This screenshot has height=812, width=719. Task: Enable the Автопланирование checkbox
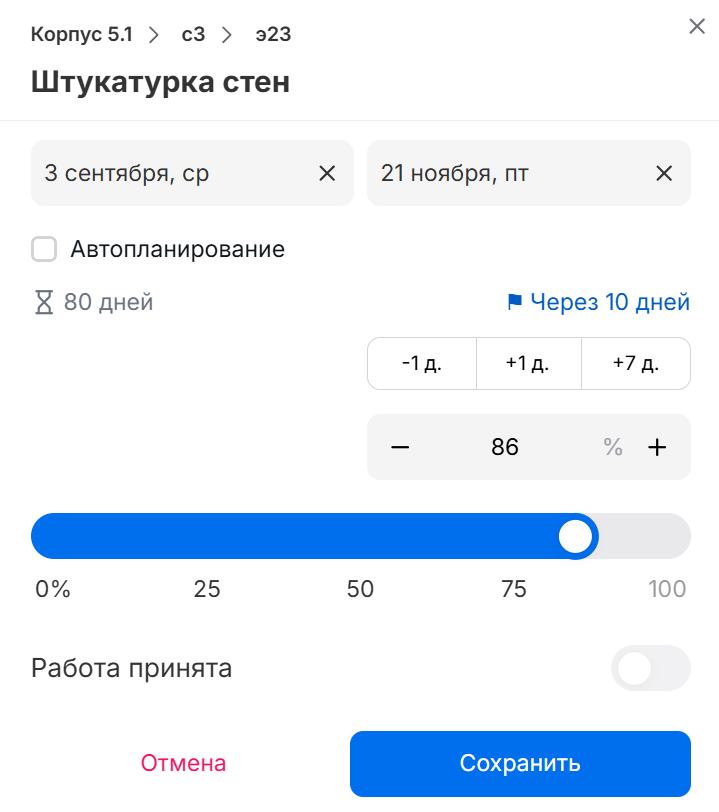pos(44,249)
